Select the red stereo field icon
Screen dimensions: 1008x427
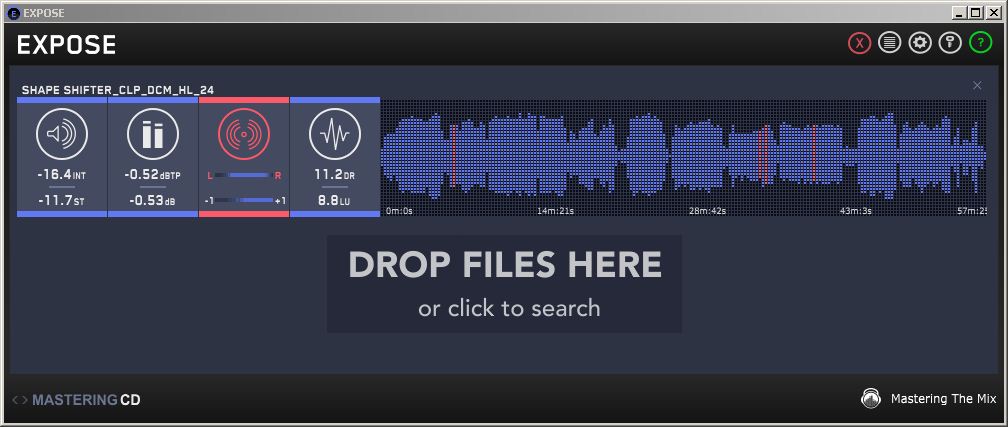244,134
